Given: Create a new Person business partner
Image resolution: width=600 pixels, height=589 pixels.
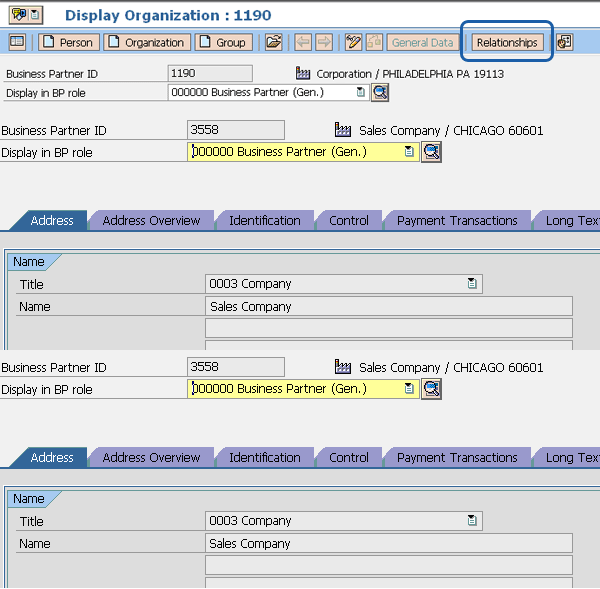Looking at the screenshot, I should click(x=68, y=42).
